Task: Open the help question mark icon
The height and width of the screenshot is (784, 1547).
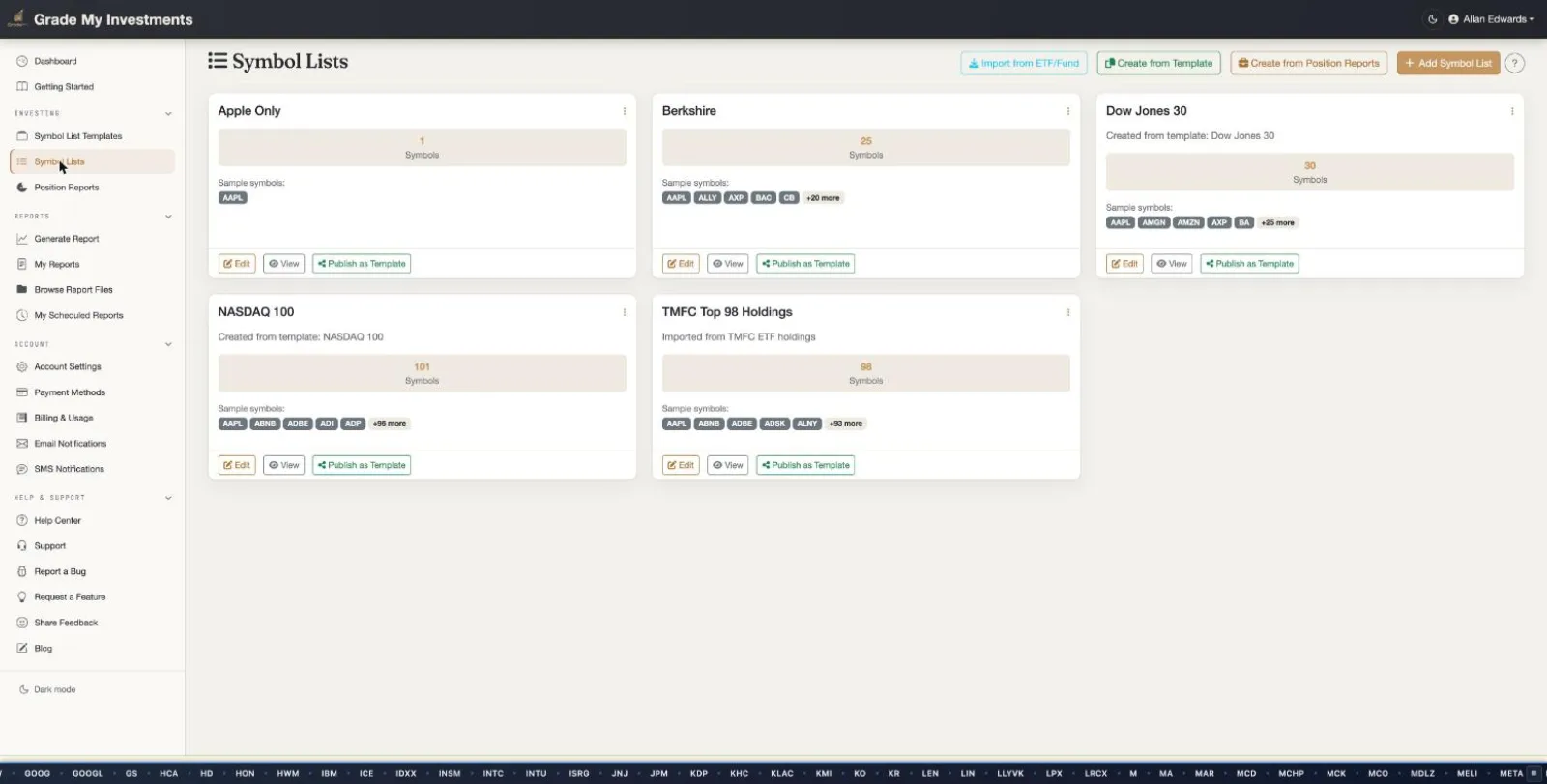Action: 1515,63
